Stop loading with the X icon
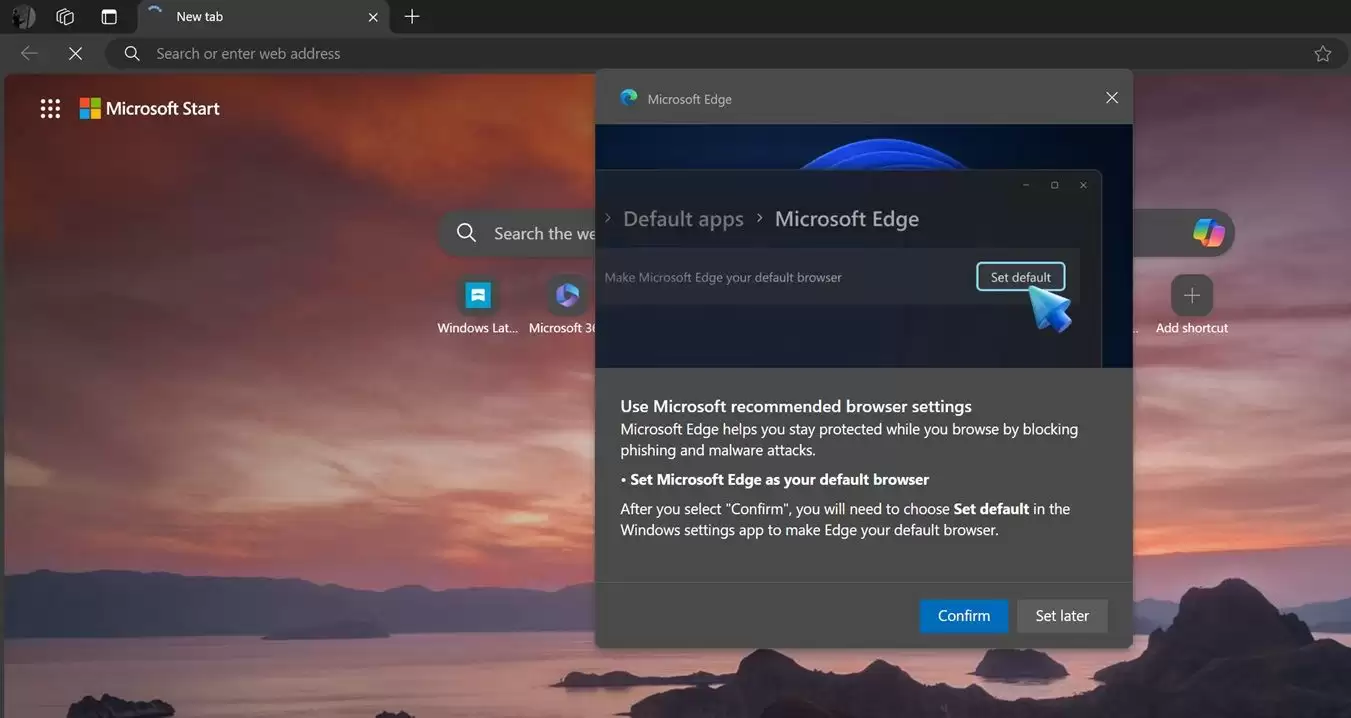This screenshot has width=1351, height=718. (x=75, y=53)
